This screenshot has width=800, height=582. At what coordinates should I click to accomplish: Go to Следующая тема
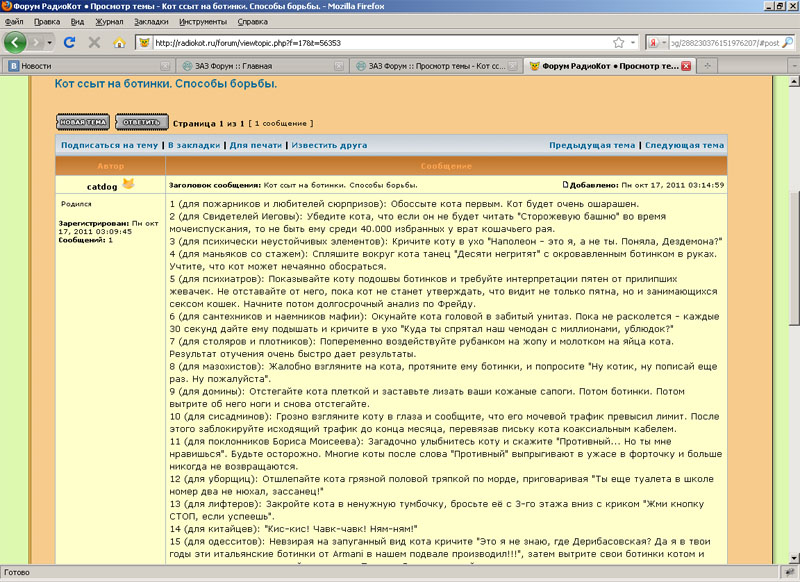pyautogui.click(x=685, y=145)
